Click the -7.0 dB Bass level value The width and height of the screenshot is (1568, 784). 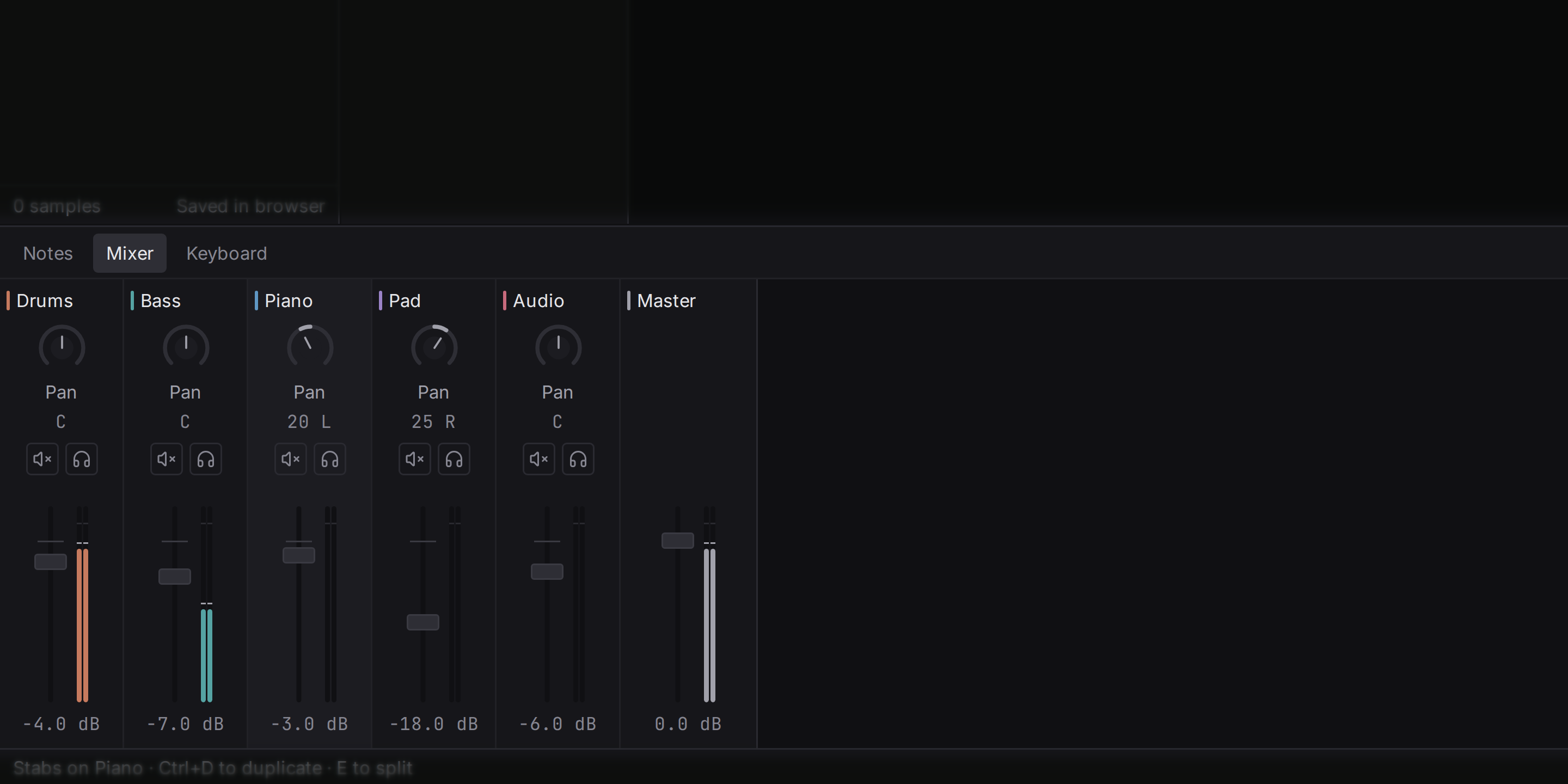(186, 724)
